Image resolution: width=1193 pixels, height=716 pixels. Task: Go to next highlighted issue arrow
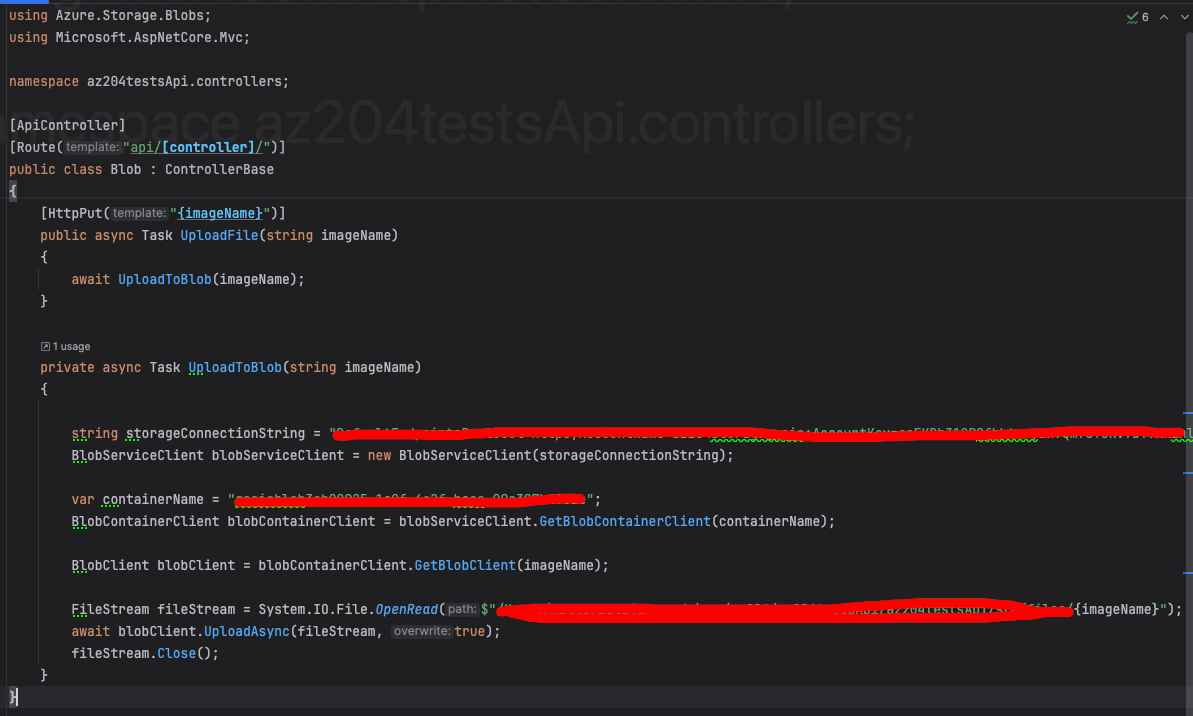[1185, 17]
